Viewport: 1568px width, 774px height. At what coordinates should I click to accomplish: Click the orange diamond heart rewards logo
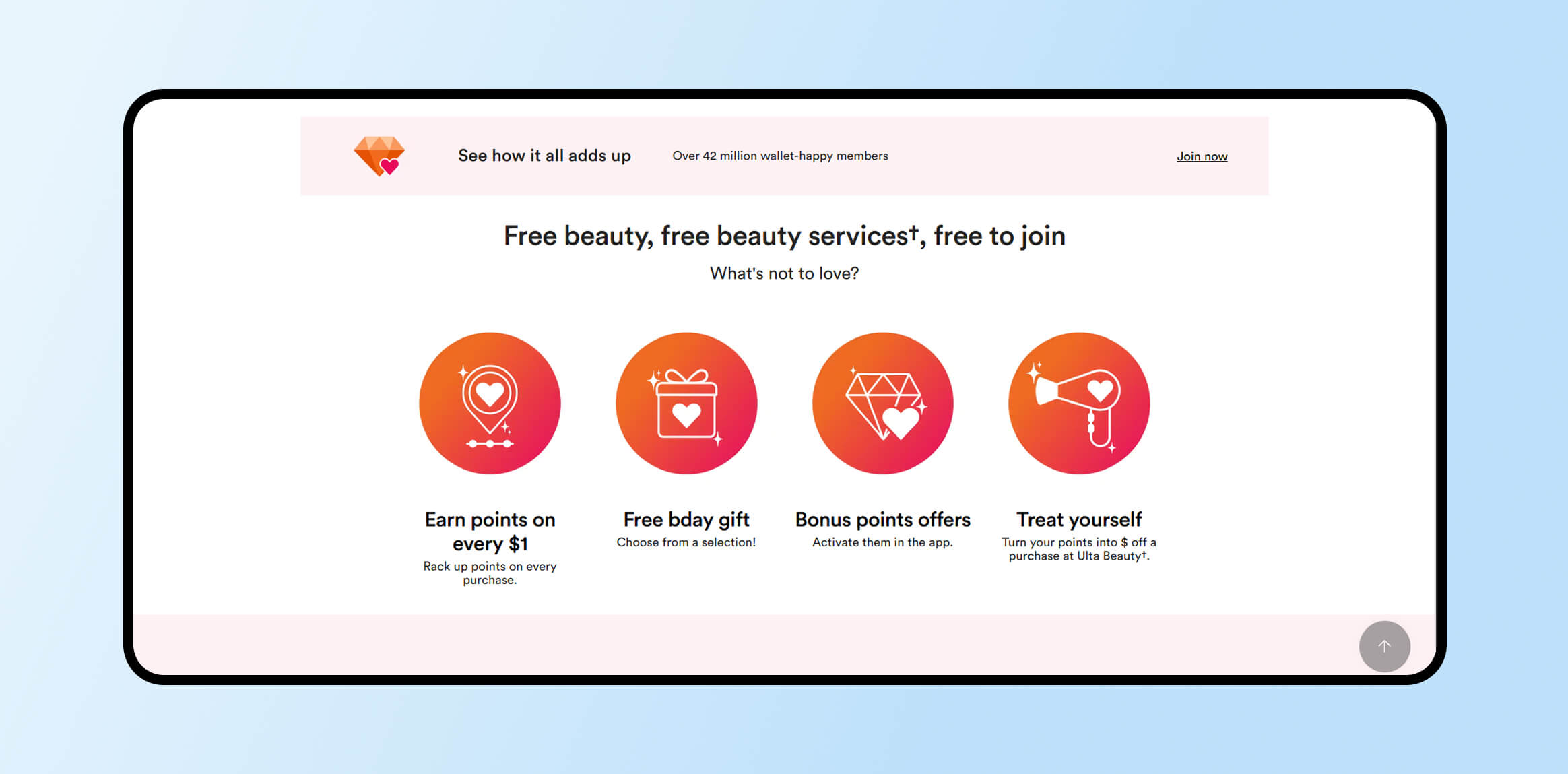tap(379, 156)
